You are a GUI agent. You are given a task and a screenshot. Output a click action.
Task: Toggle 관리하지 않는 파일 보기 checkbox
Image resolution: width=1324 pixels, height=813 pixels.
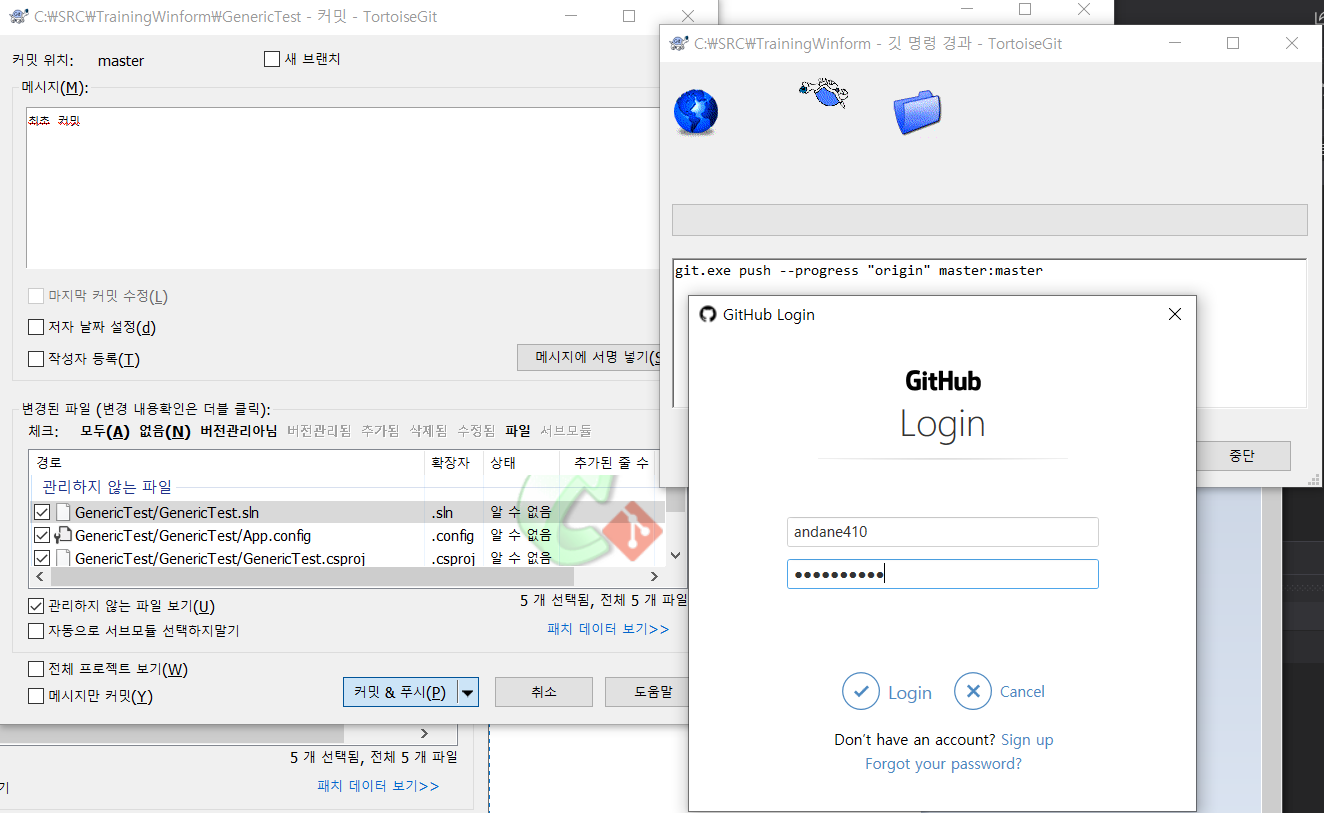(36, 606)
